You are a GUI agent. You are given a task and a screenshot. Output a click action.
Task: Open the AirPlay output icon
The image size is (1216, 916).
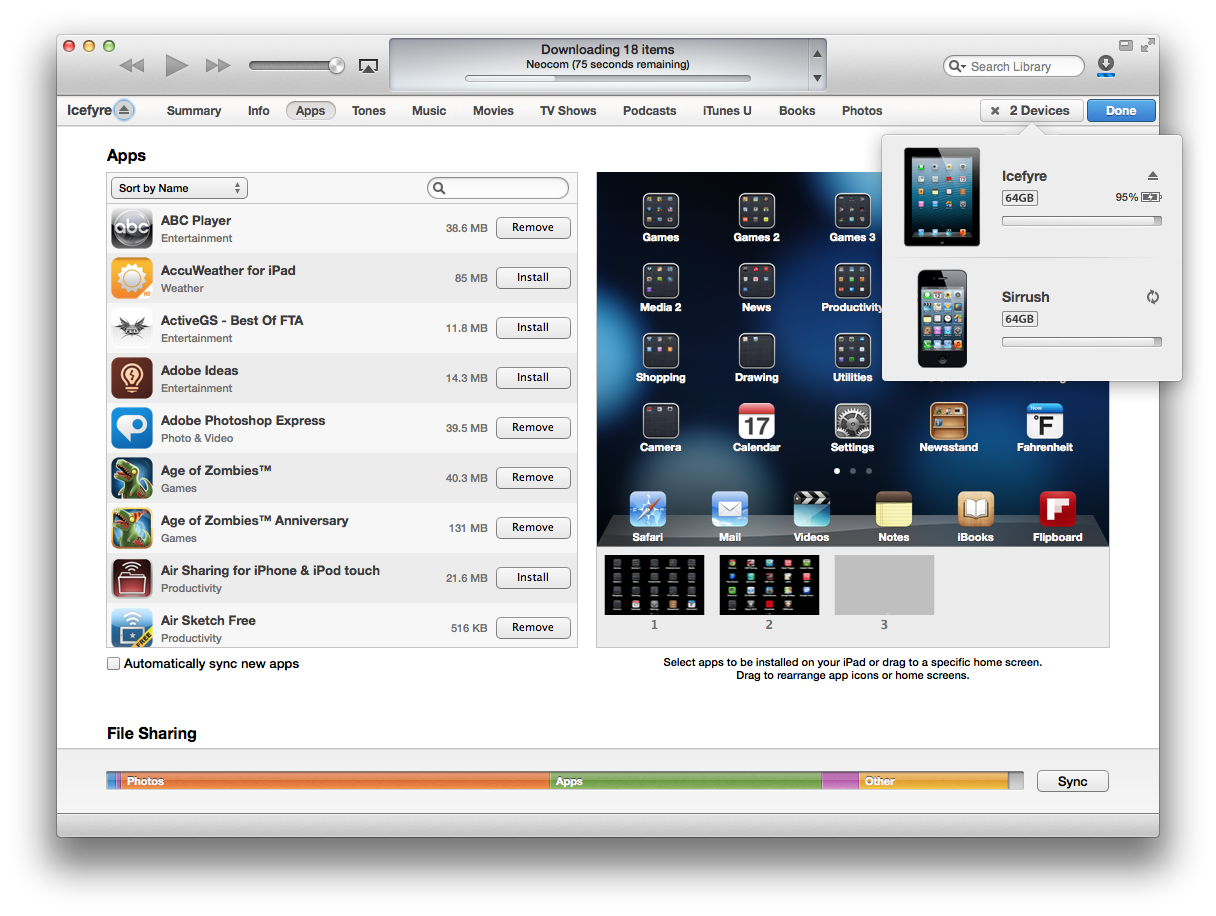pyautogui.click(x=368, y=66)
